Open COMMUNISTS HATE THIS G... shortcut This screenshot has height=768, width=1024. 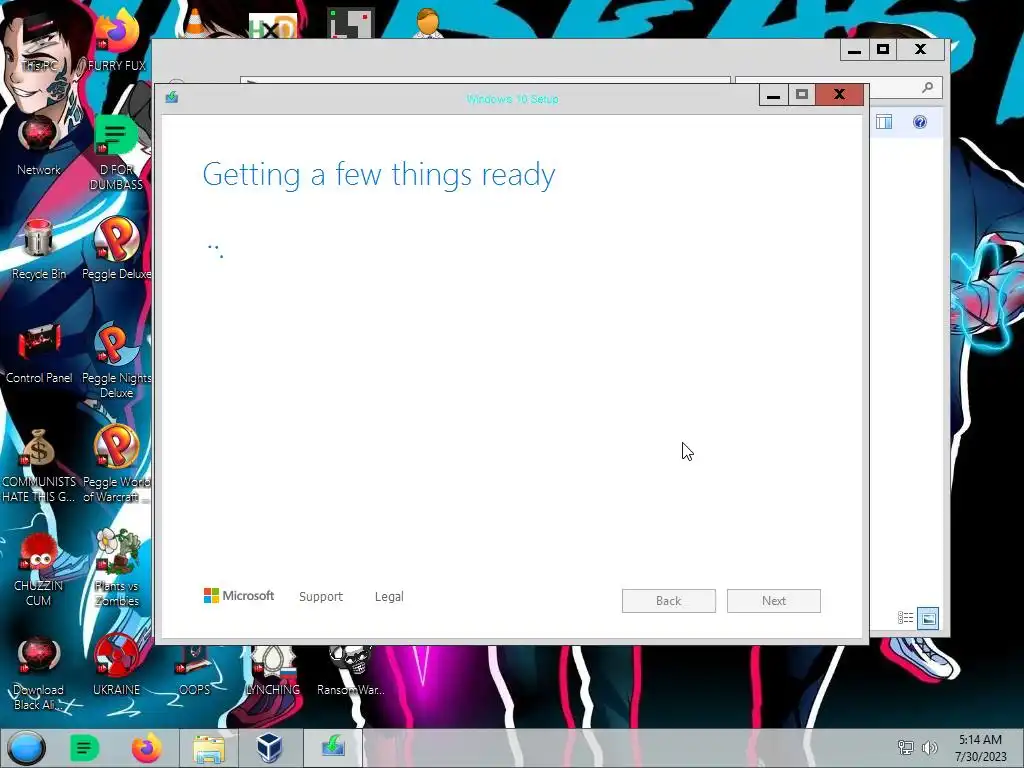pos(39,464)
